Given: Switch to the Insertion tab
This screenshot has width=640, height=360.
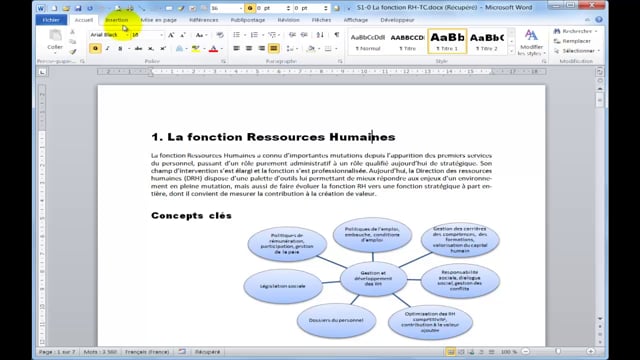Looking at the screenshot, I should [x=117, y=20].
